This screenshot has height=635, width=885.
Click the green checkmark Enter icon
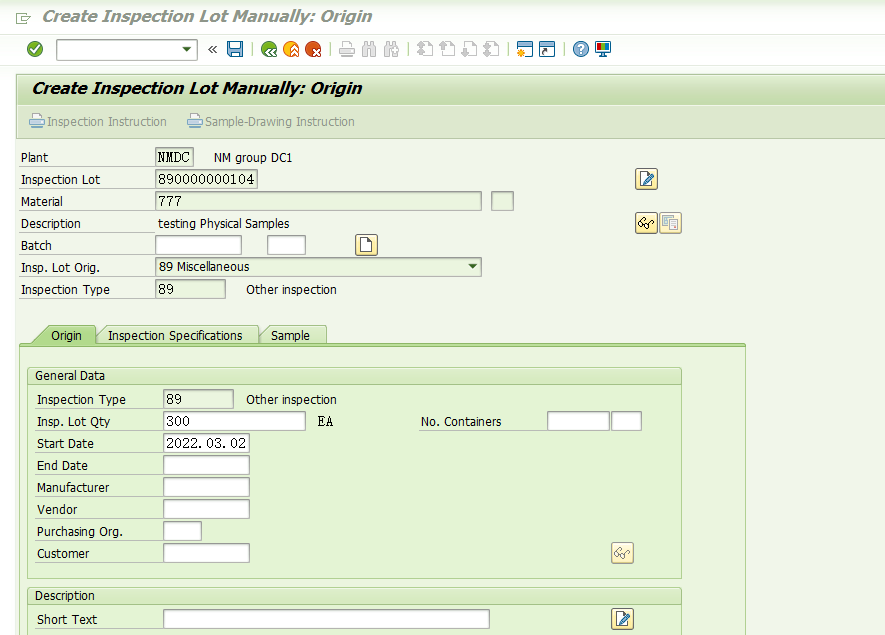coord(35,49)
